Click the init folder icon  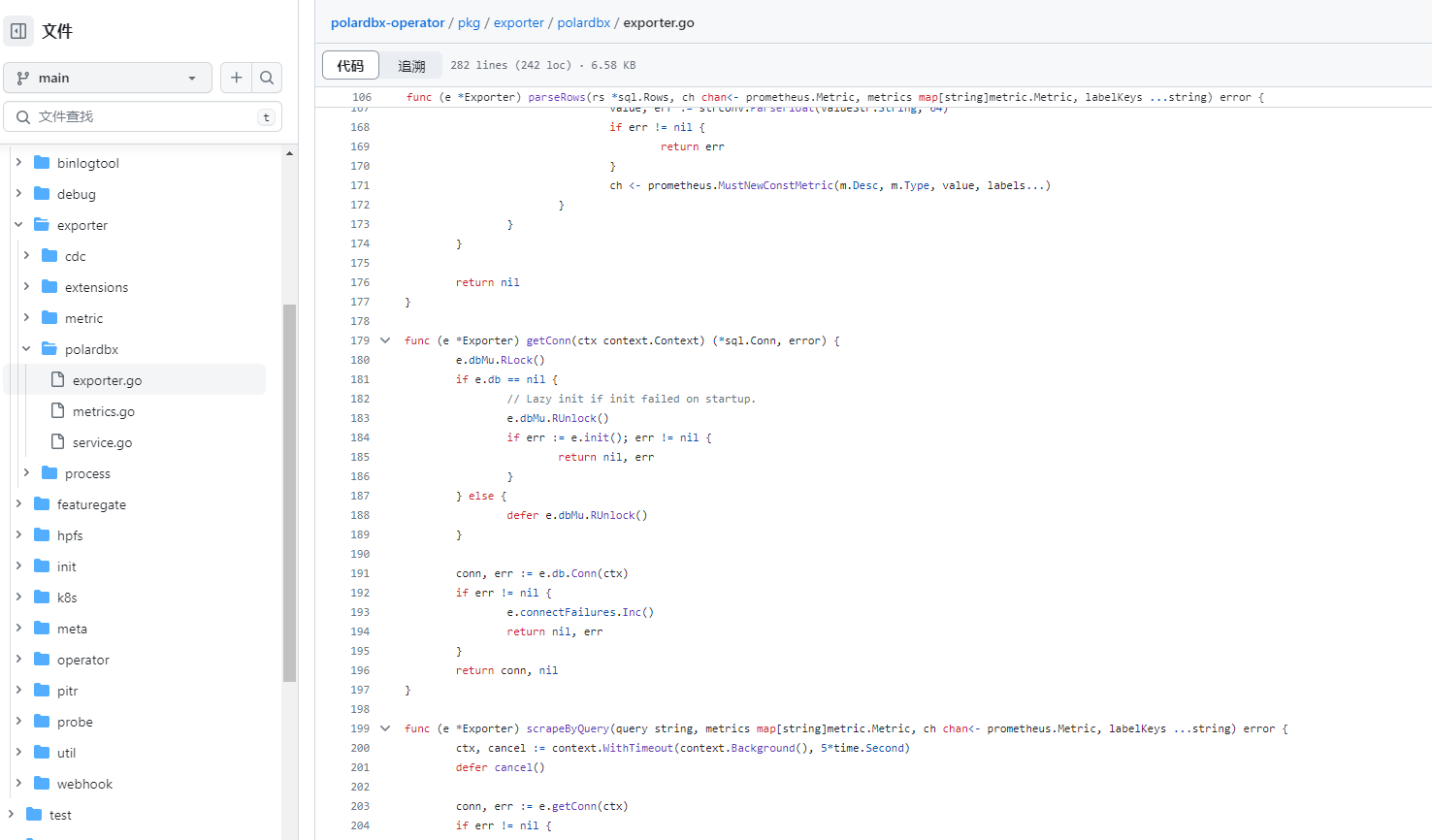coord(42,566)
